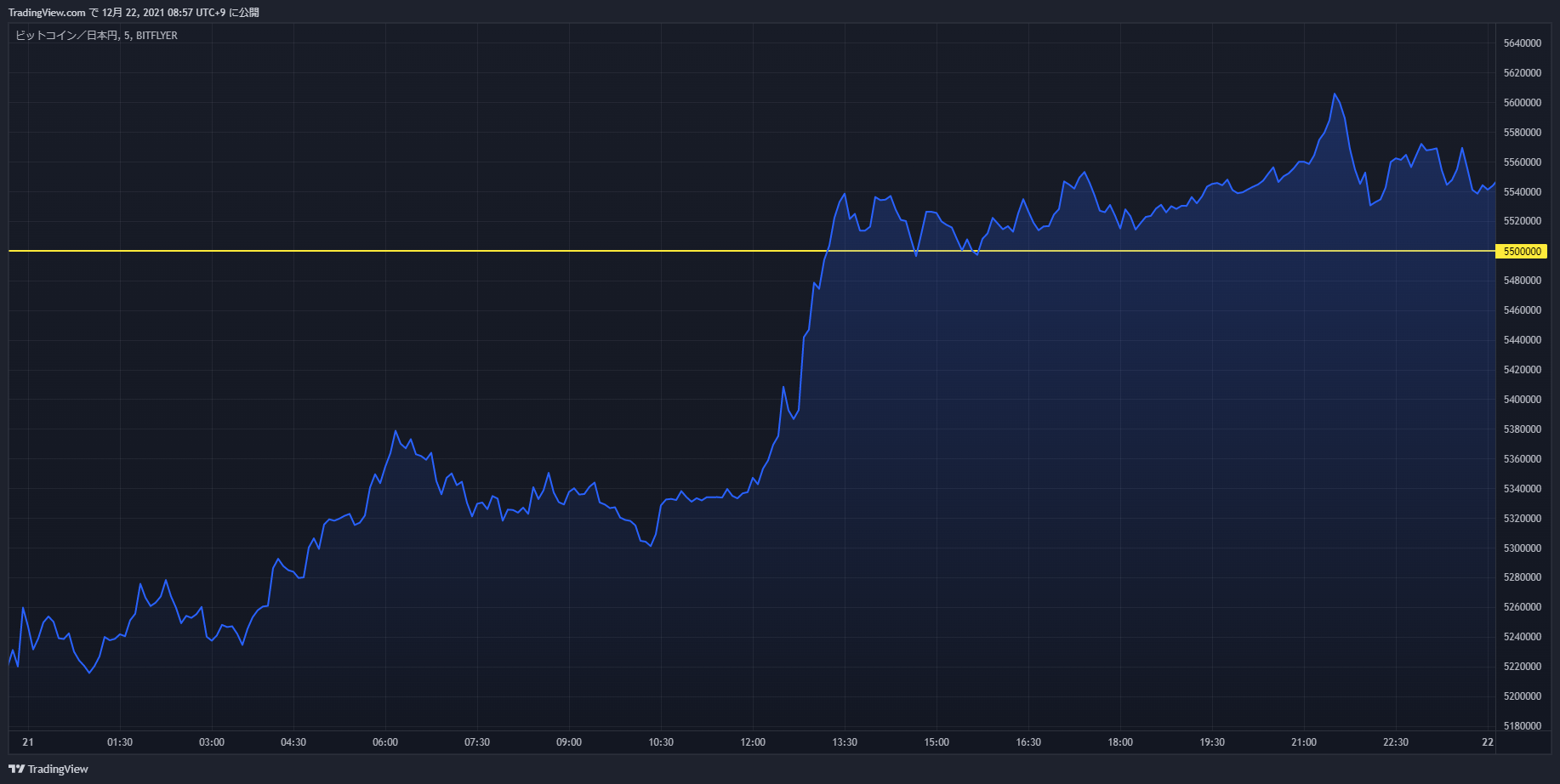Click the 03:00 time axis label
This screenshot has width=1560, height=784.
pos(212,742)
